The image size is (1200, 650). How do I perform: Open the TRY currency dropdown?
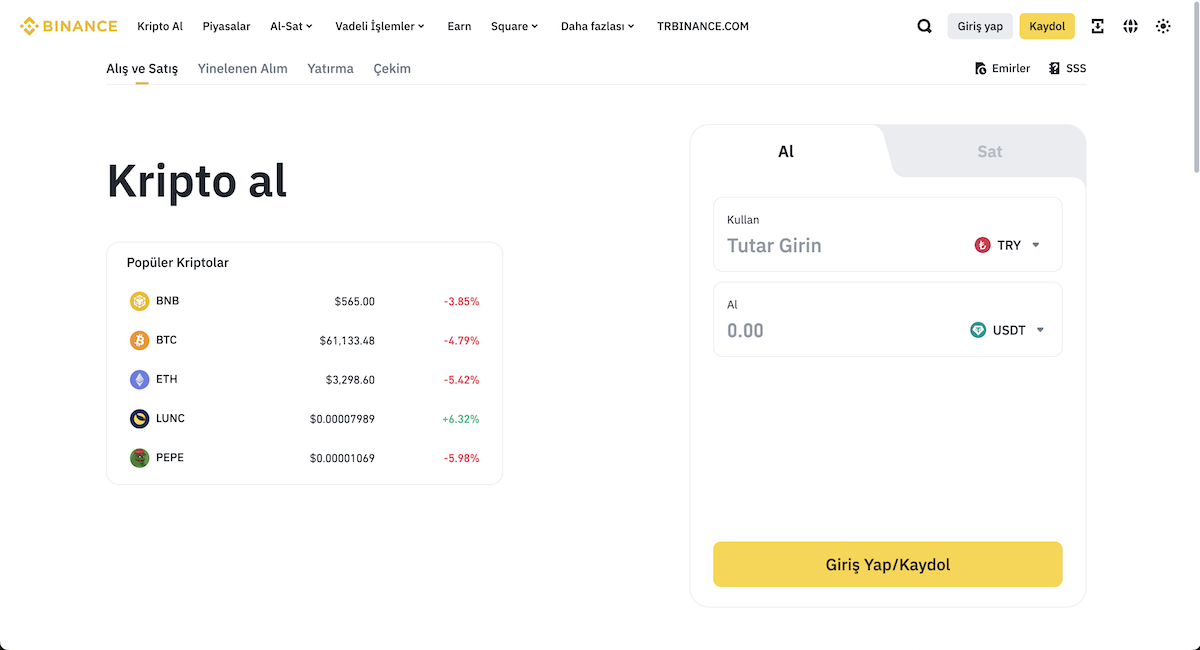pos(1037,244)
